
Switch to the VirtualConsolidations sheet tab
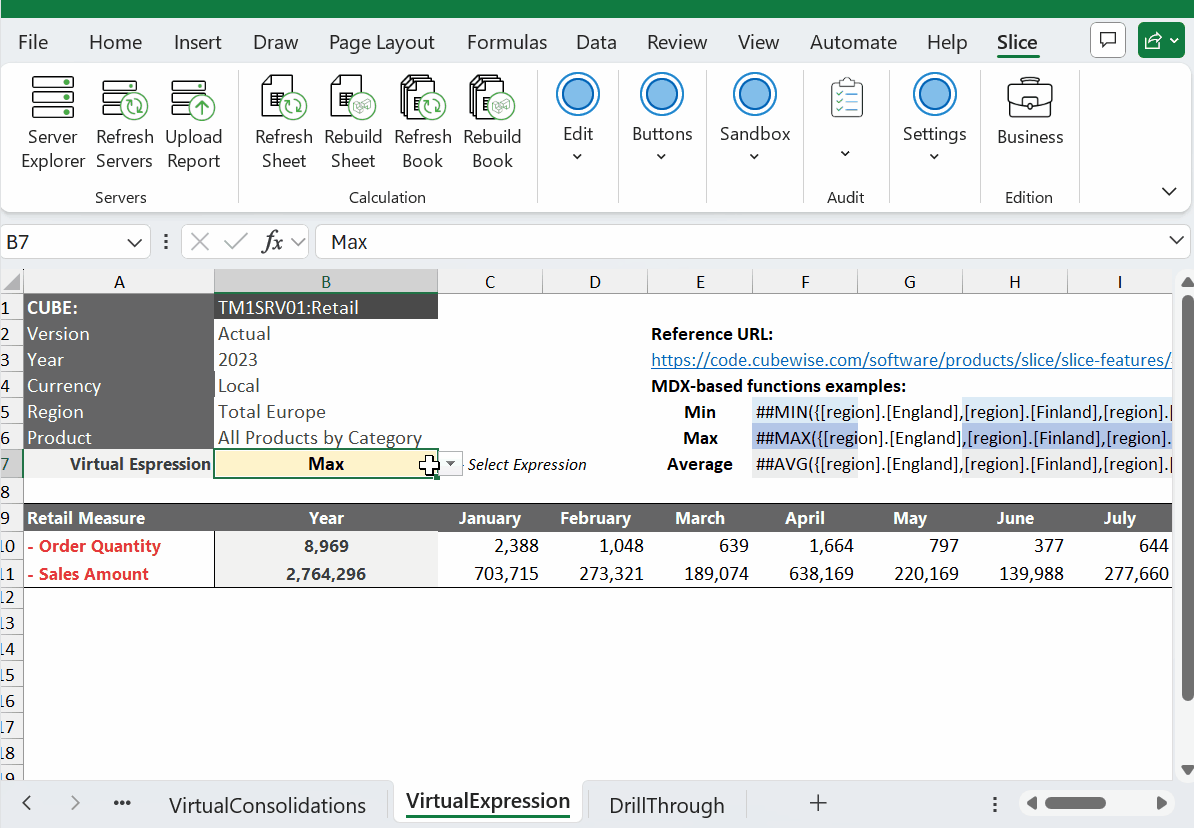pos(267,805)
